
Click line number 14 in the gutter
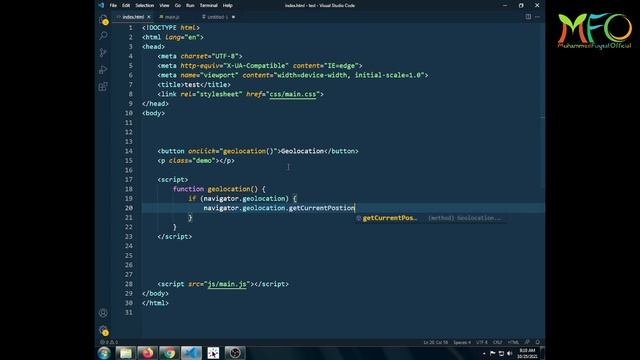[x=129, y=151]
